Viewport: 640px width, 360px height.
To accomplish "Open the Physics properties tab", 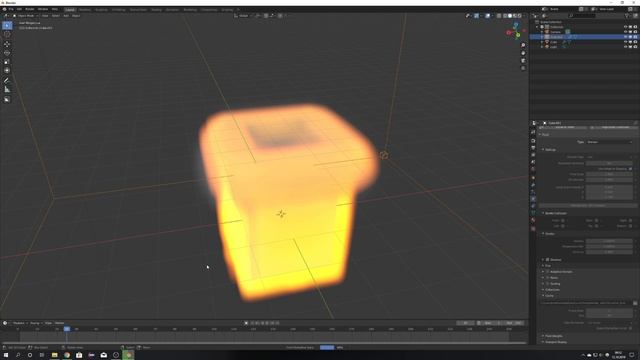I will click(x=533, y=199).
